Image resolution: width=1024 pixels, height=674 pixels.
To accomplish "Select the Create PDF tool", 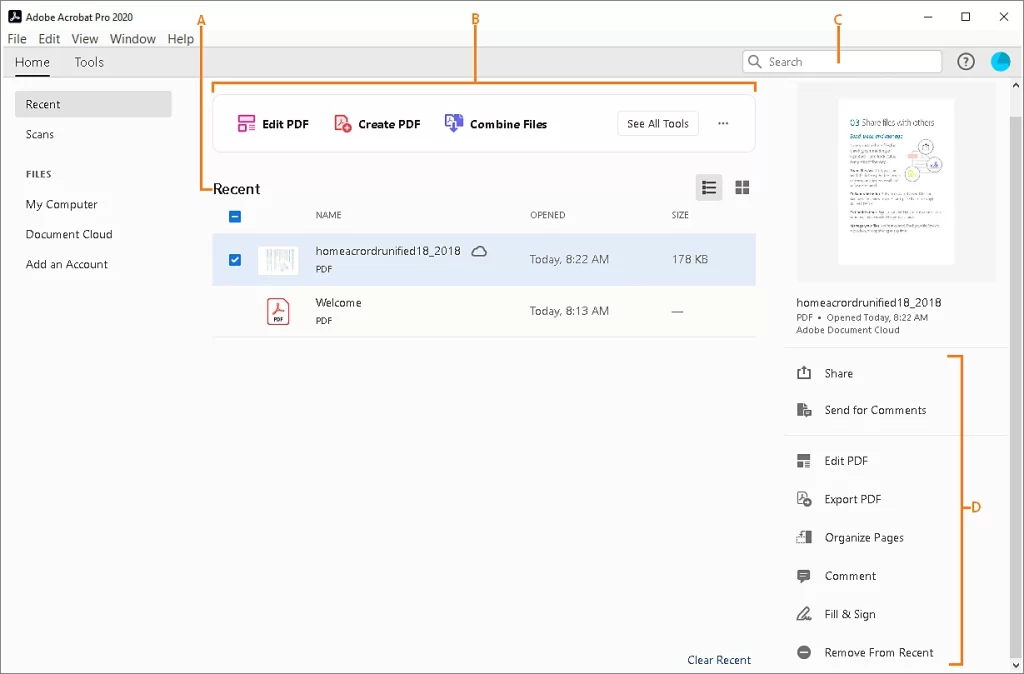I will (377, 123).
